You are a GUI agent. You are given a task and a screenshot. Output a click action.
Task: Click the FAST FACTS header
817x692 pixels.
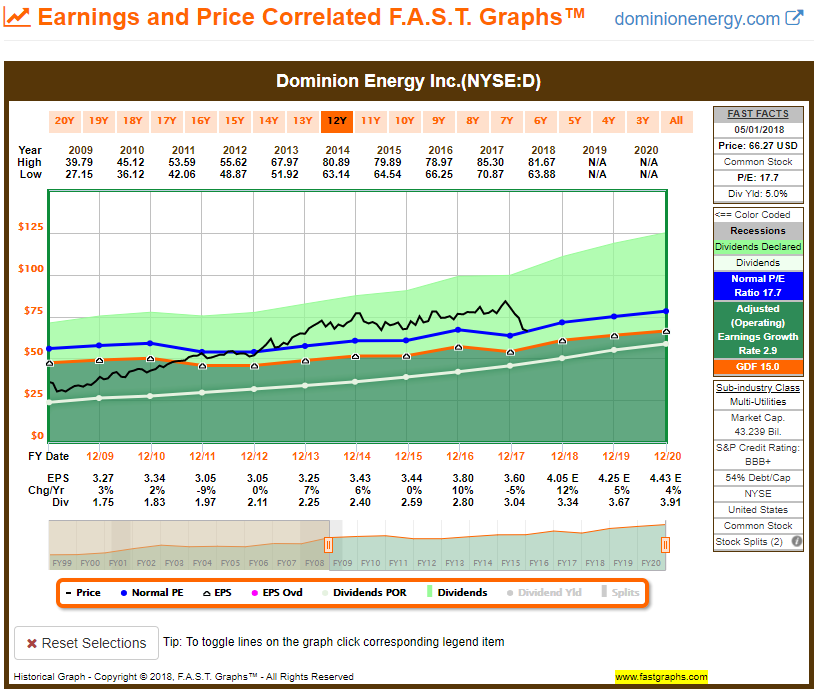pos(758,114)
